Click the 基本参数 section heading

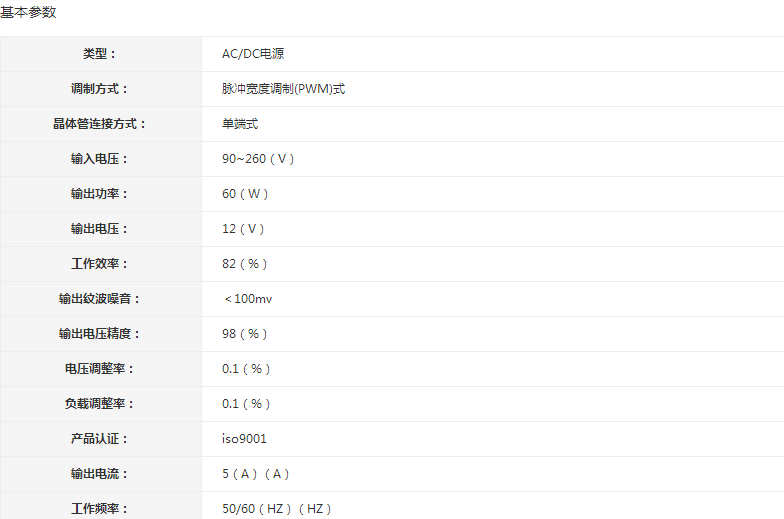pos(28,12)
